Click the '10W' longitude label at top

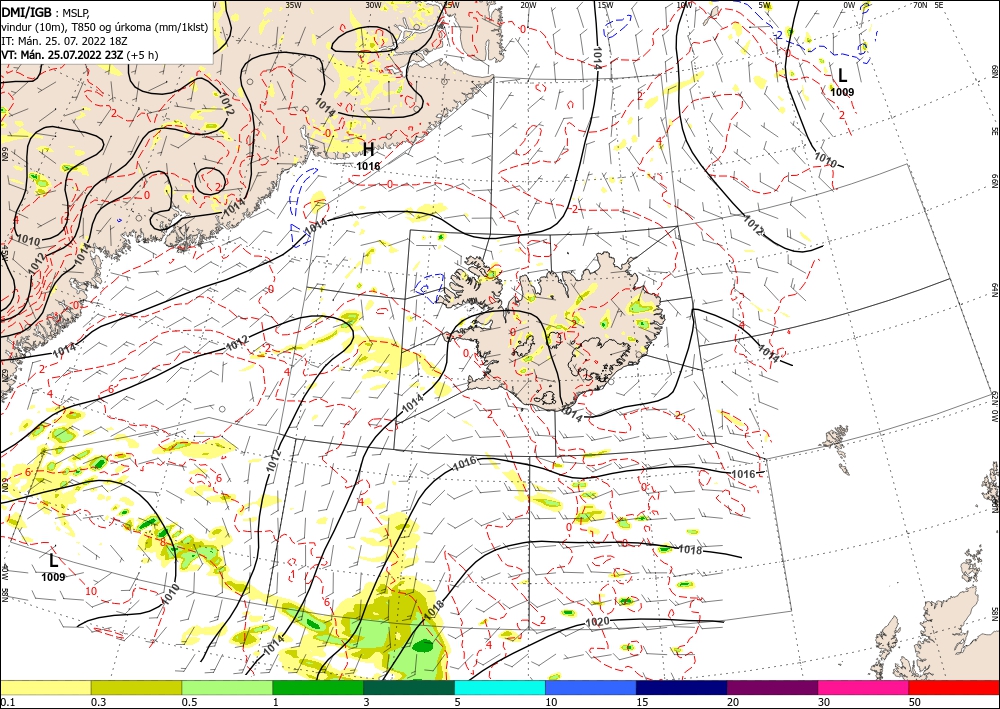click(684, 4)
